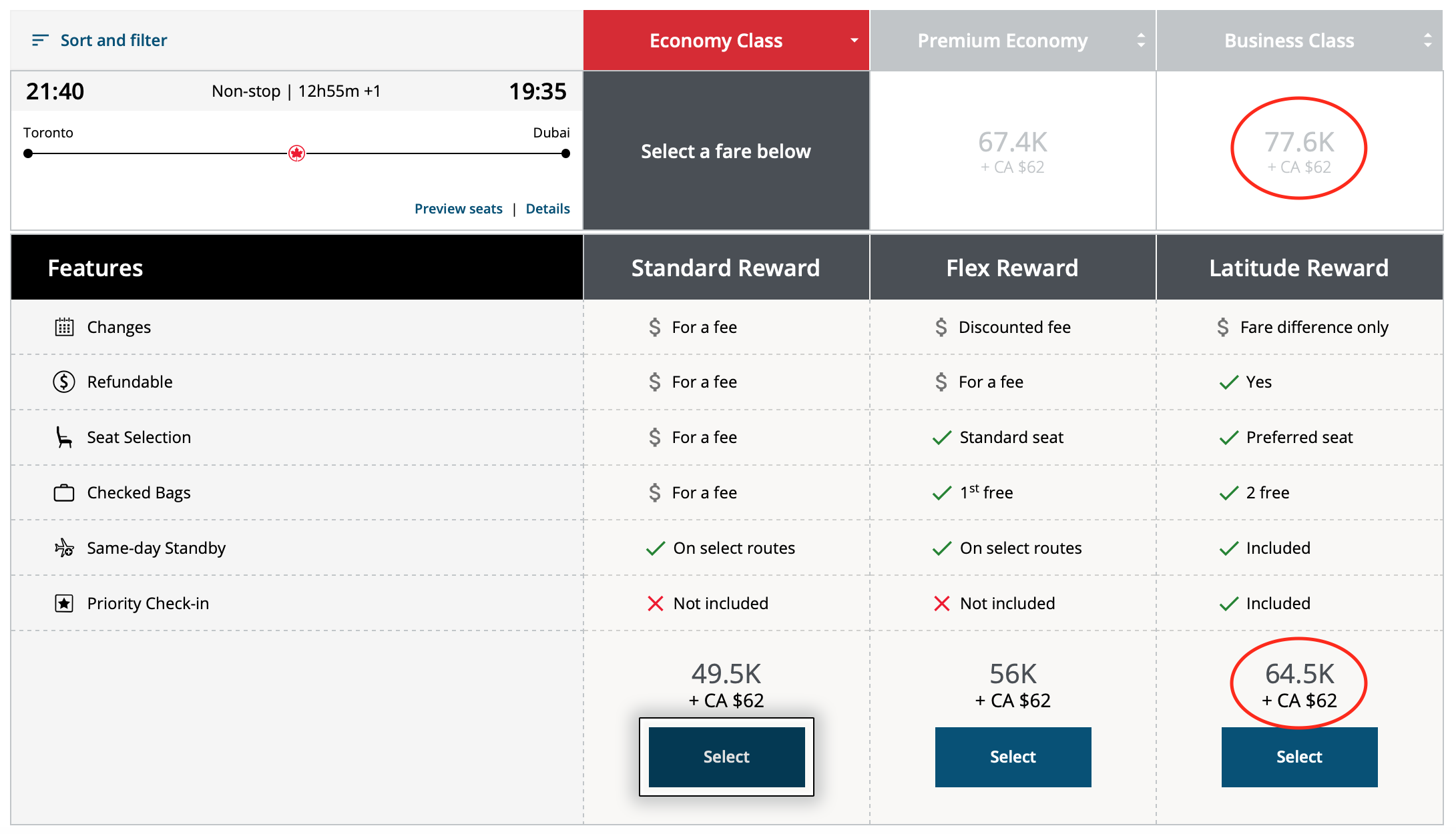Click the 77.6K Business Class price cell
1456x834 pixels.
[x=1299, y=151]
